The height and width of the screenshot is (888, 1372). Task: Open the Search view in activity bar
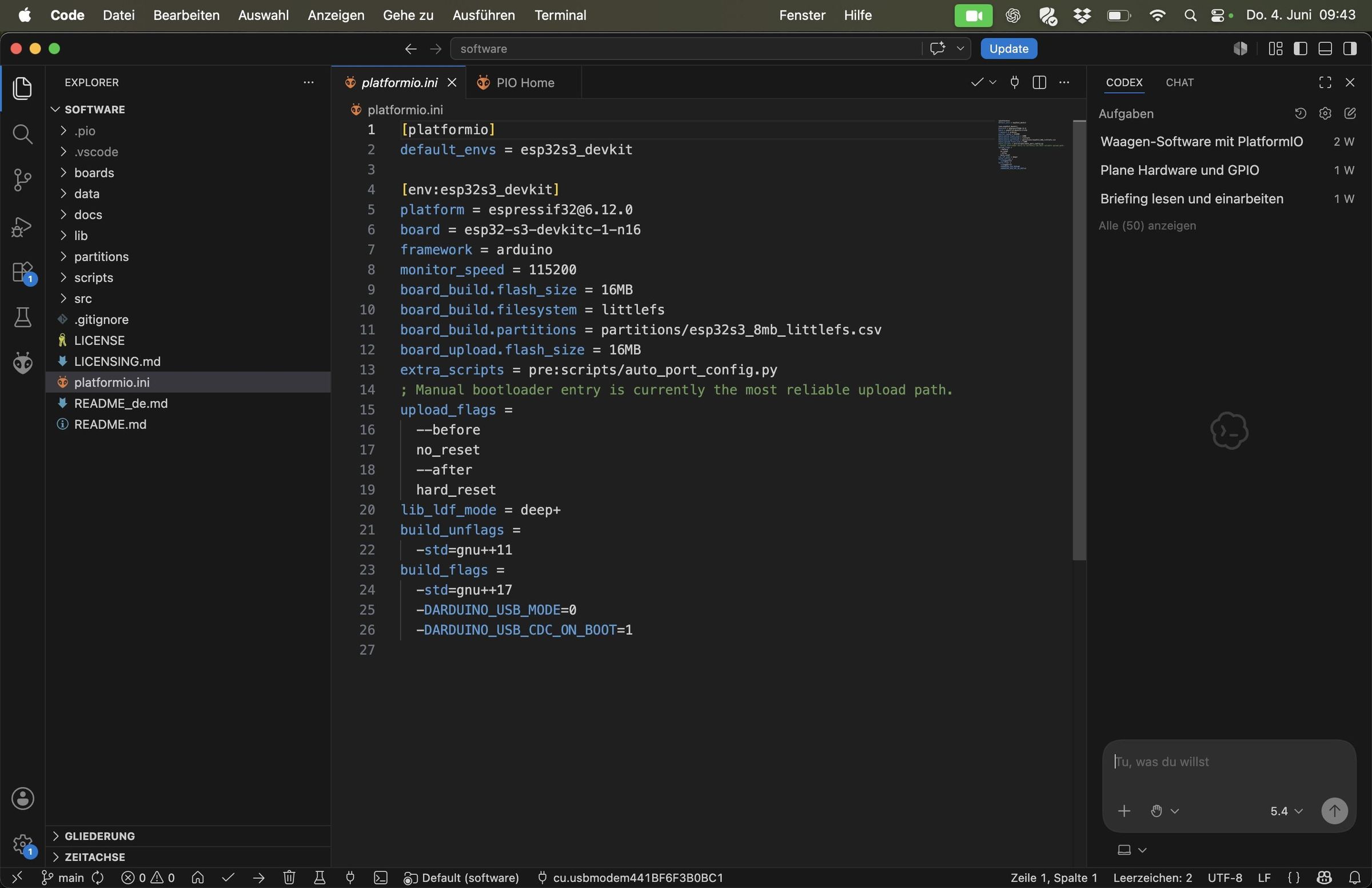pyautogui.click(x=22, y=134)
